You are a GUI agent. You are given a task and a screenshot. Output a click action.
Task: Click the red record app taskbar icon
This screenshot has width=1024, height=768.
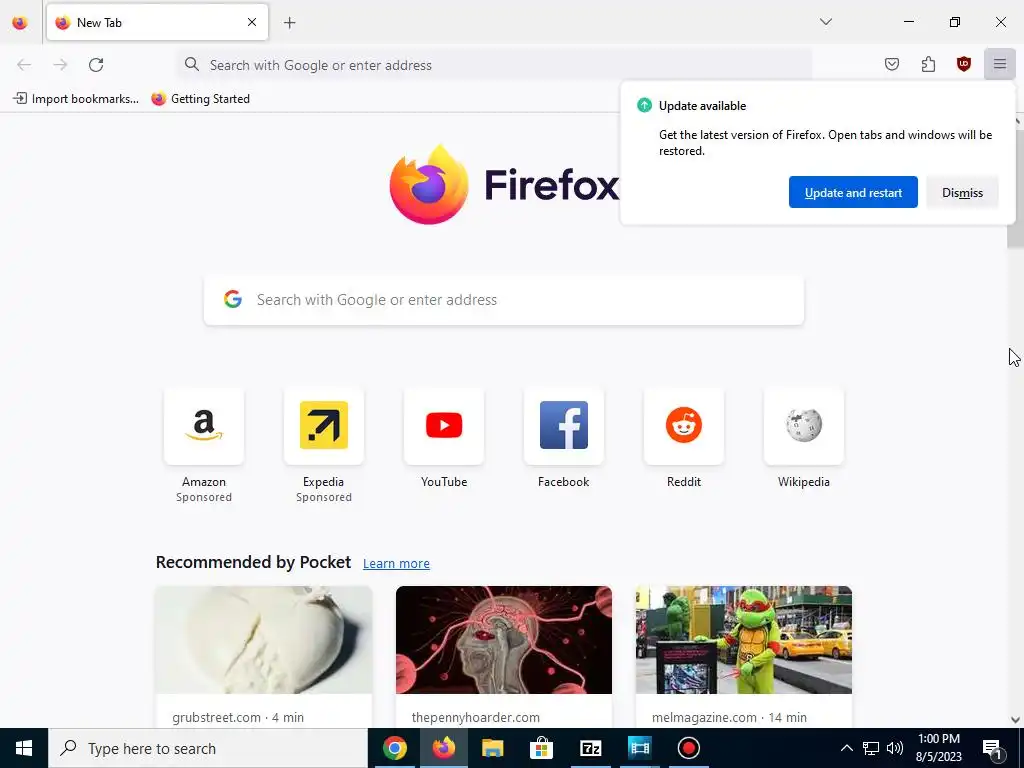(x=688, y=748)
